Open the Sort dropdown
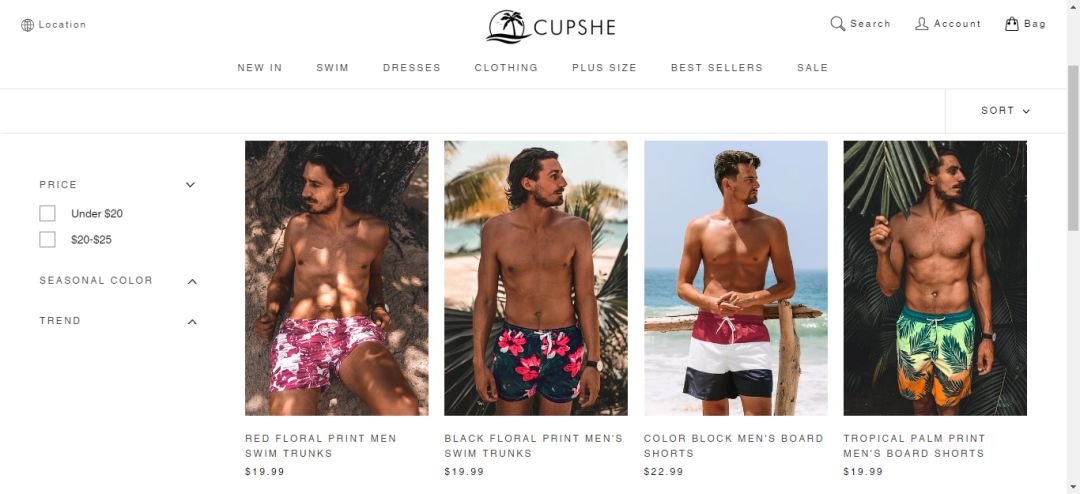Image resolution: width=1080 pixels, height=494 pixels. [1006, 110]
